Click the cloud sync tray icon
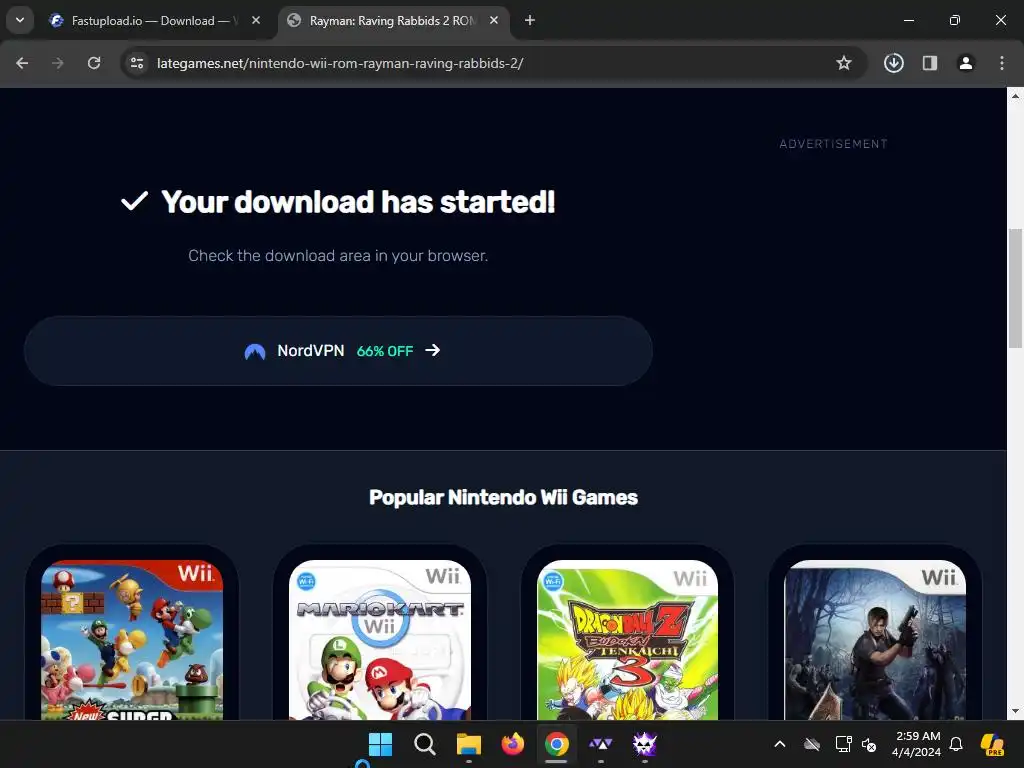Image resolution: width=1024 pixels, height=768 pixels. tap(812, 744)
